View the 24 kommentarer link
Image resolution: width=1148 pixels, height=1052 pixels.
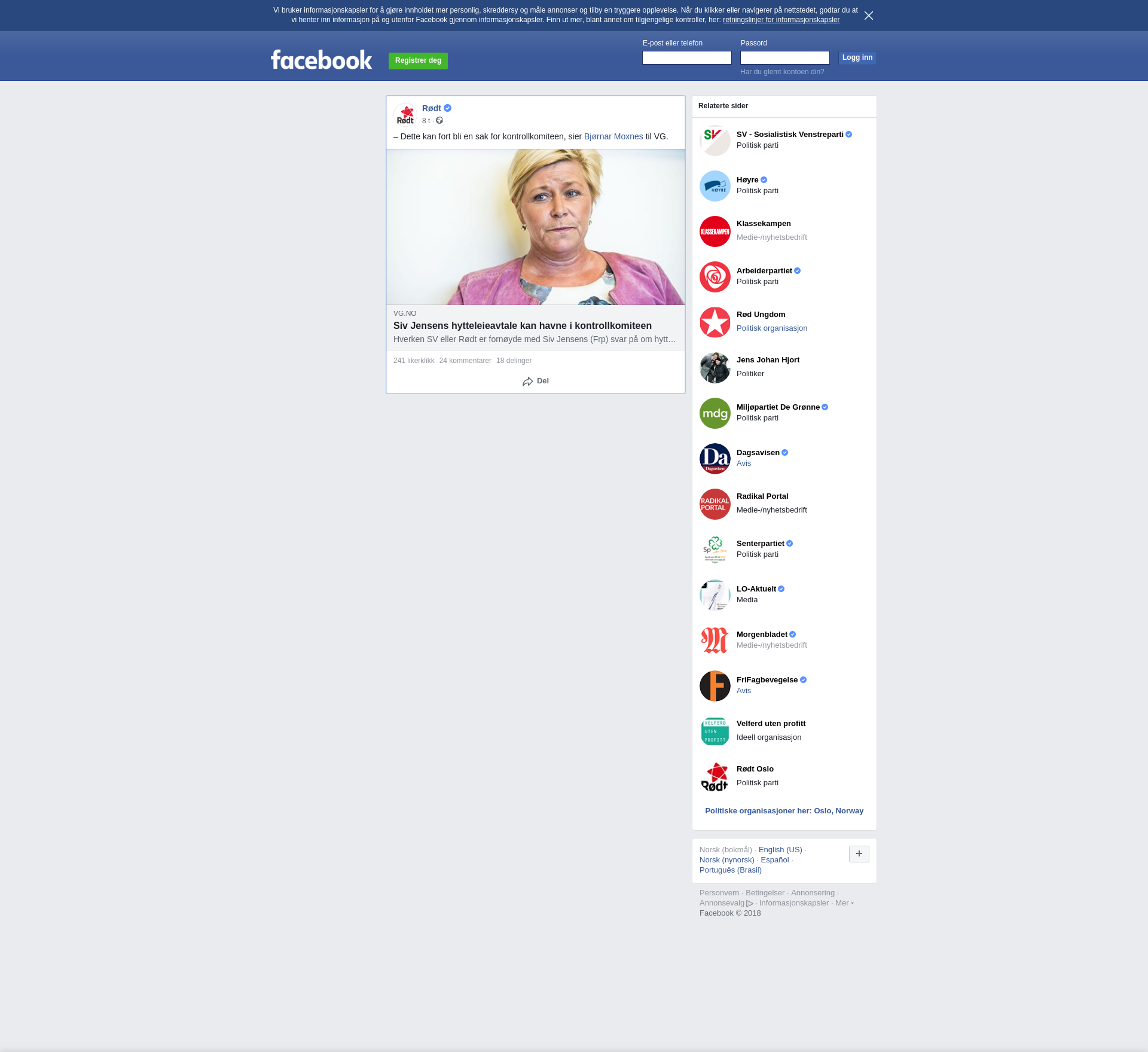tap(465, 361)
